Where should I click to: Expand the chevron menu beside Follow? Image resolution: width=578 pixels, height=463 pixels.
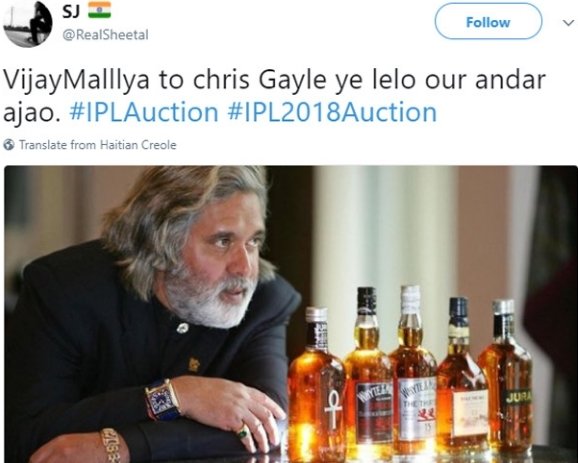[x=568, y=23]
